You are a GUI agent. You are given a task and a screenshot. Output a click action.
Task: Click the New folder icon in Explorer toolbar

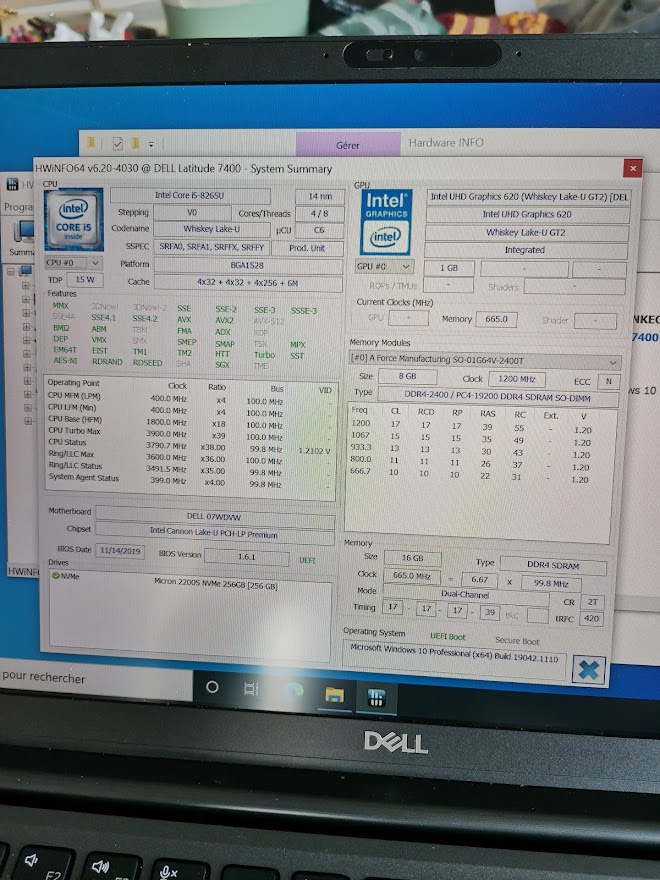[135, 143]
